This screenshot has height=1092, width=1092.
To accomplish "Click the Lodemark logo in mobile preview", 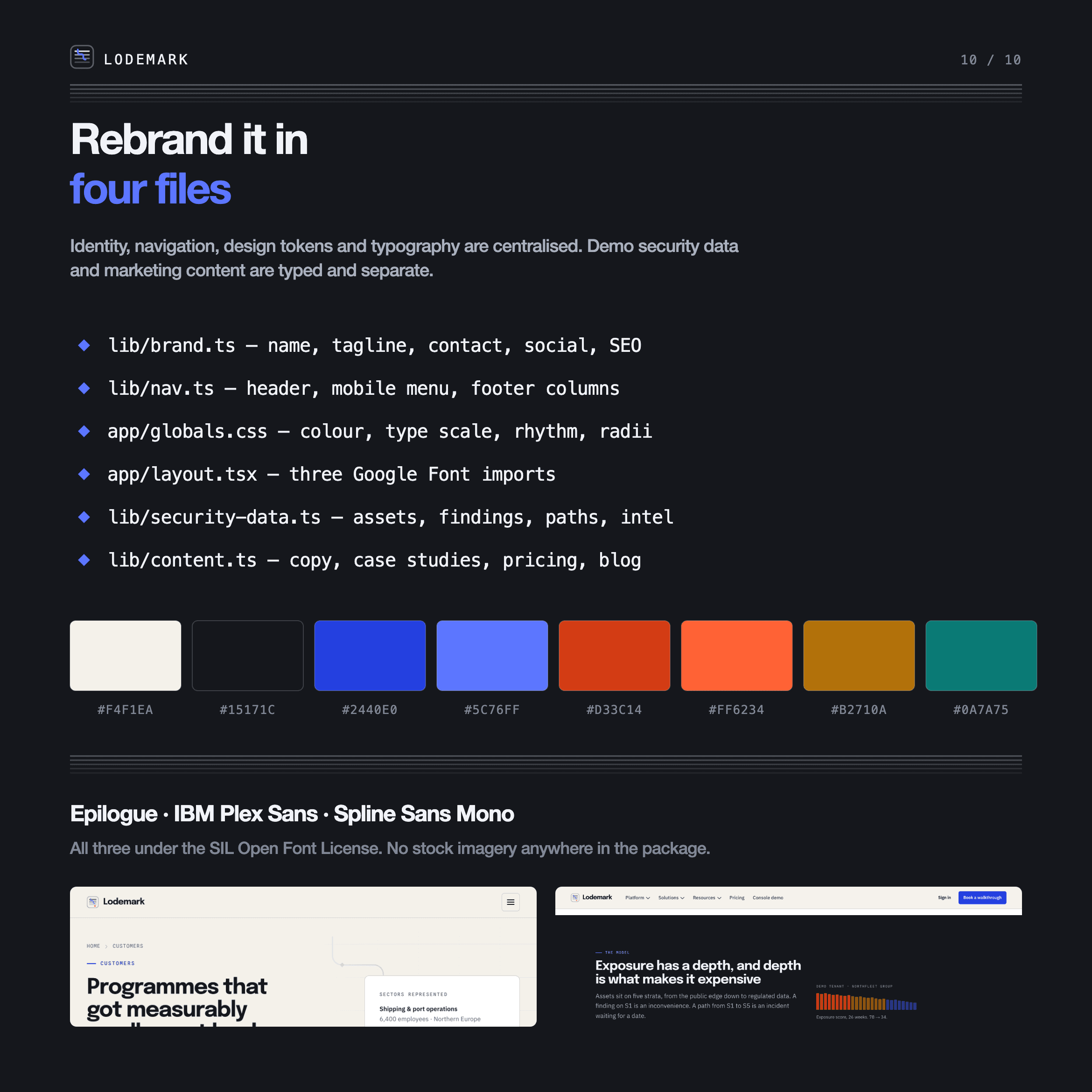I will pos(116,902).
